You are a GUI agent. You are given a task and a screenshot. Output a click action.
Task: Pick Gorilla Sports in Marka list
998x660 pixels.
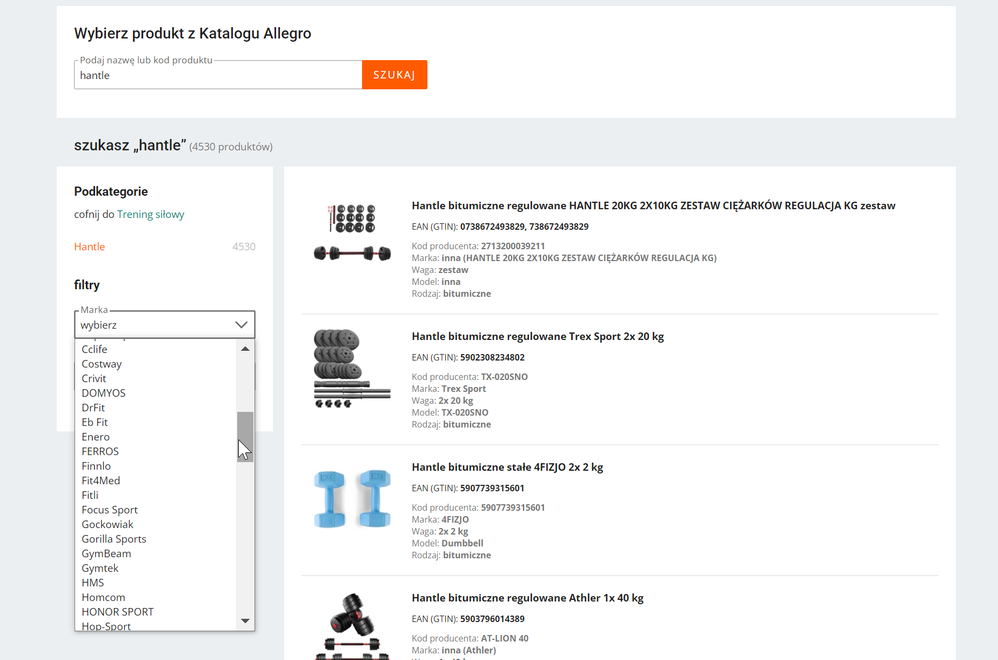114,540
